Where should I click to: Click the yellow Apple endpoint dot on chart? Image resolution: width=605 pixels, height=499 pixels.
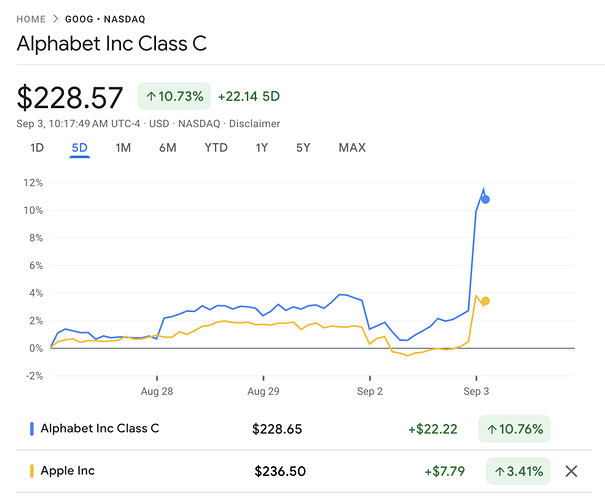tap(485, 301)
